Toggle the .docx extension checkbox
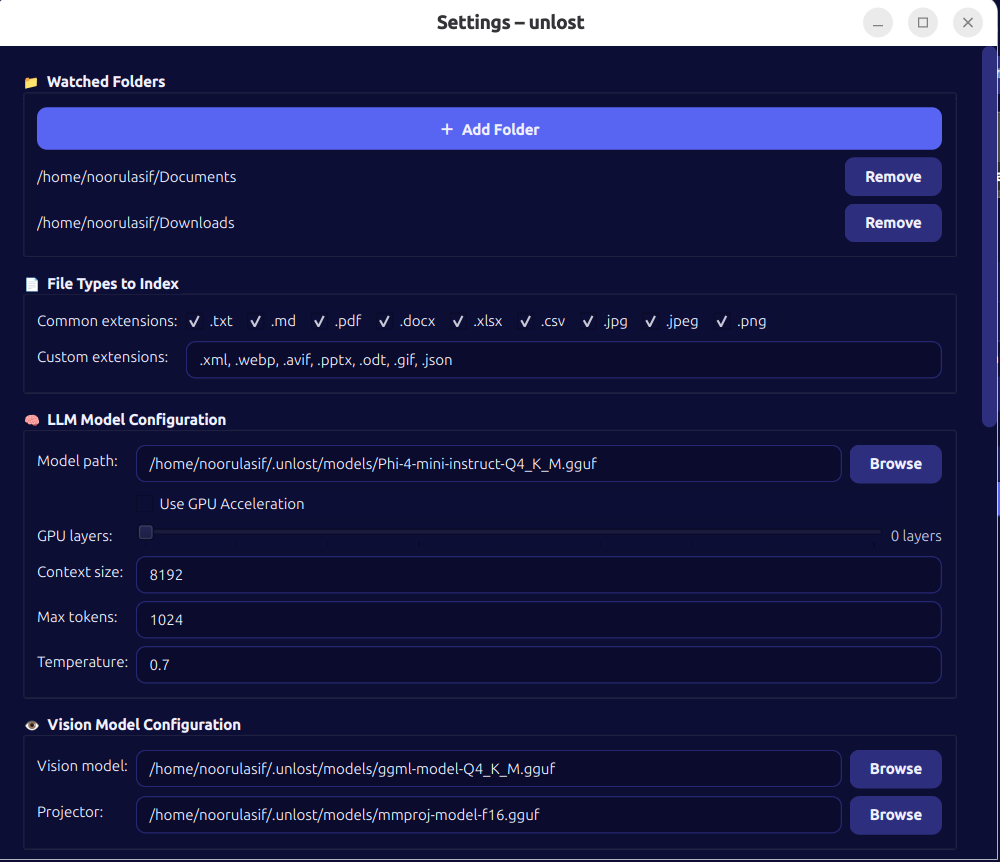 pos(384,321)
